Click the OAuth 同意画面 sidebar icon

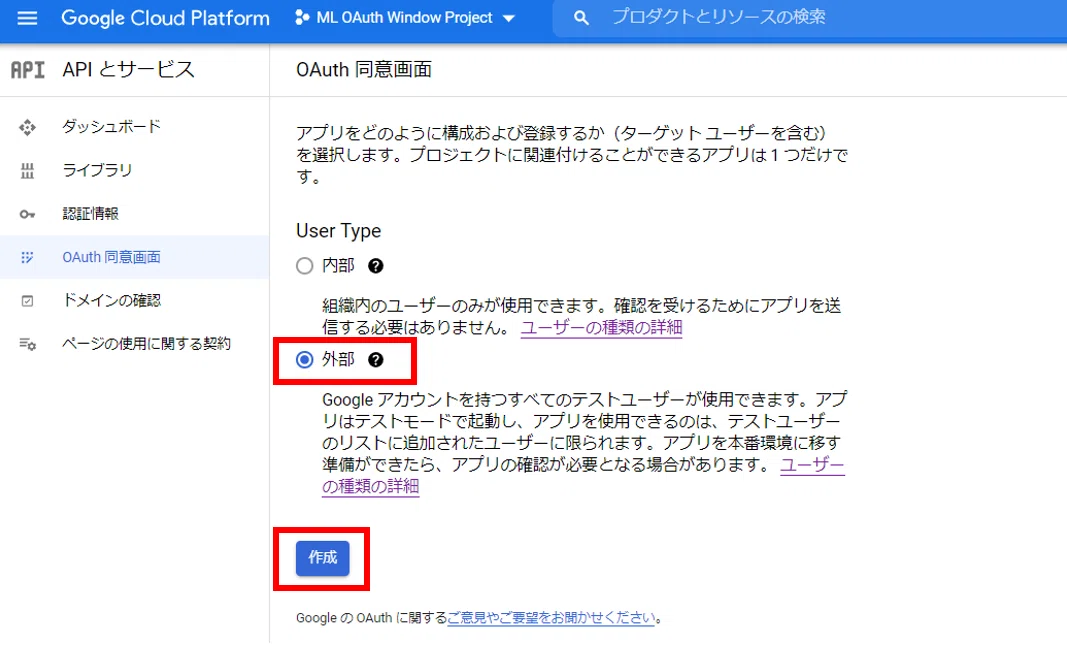(27, 257)
